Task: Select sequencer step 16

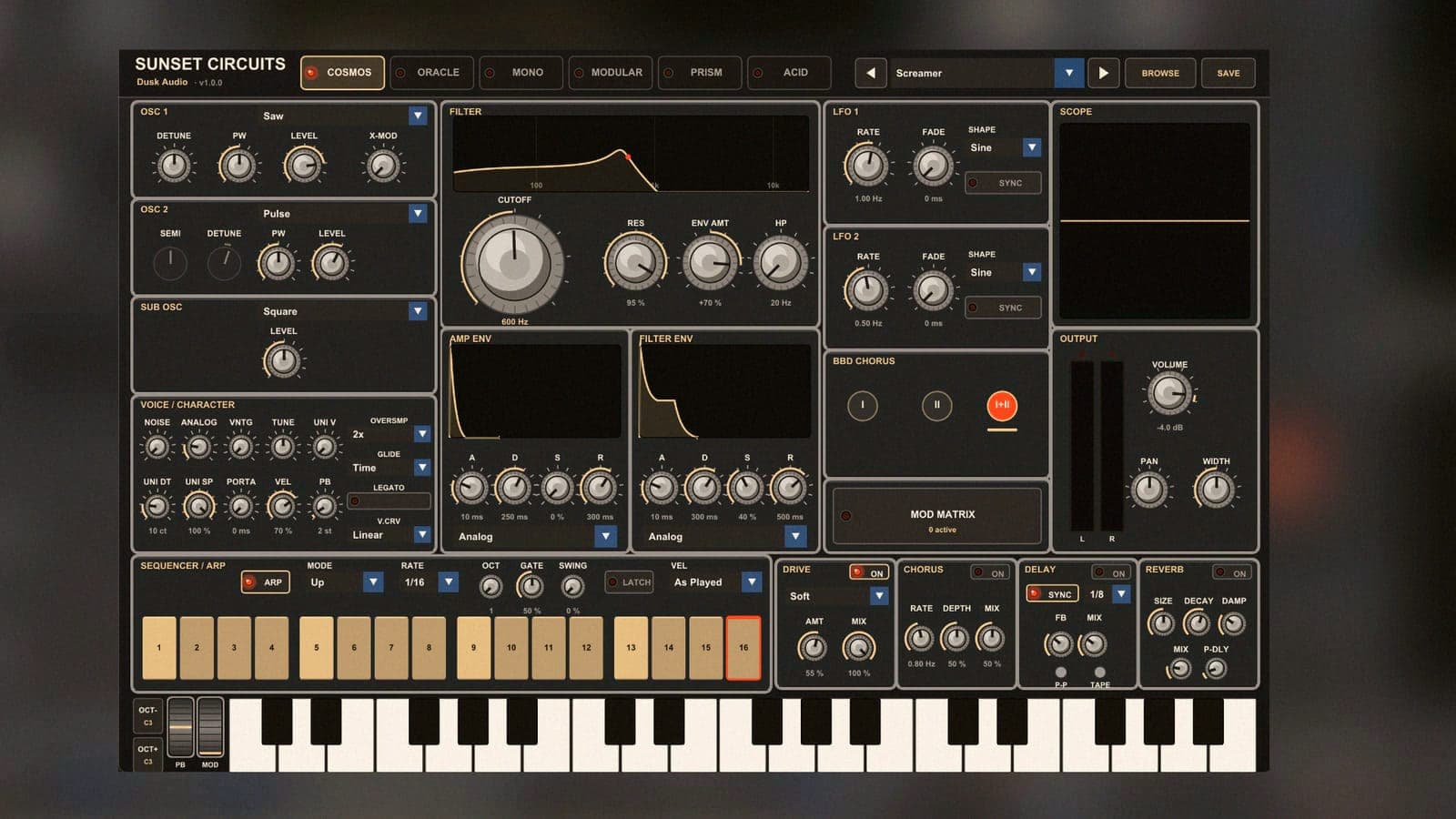Action: click(743, 648)
